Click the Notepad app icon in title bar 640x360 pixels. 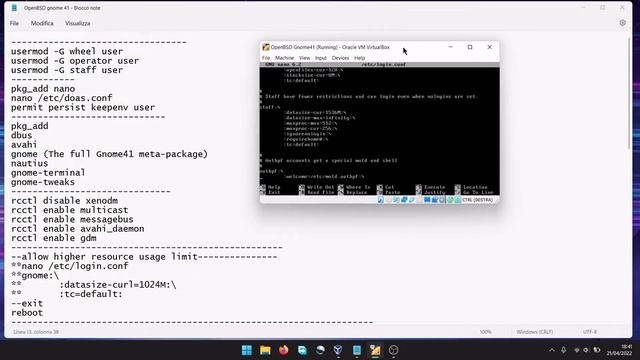pos(14,8)
